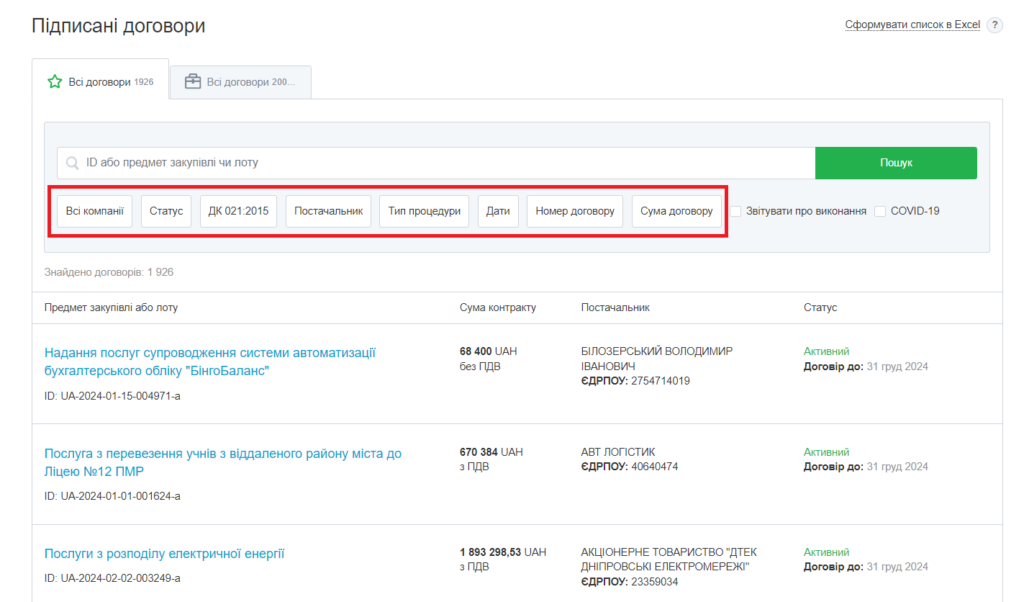Screen dimensions: 1024x602
Task: Focus the ID or procurement subject search field
Action: click(440, 163)
